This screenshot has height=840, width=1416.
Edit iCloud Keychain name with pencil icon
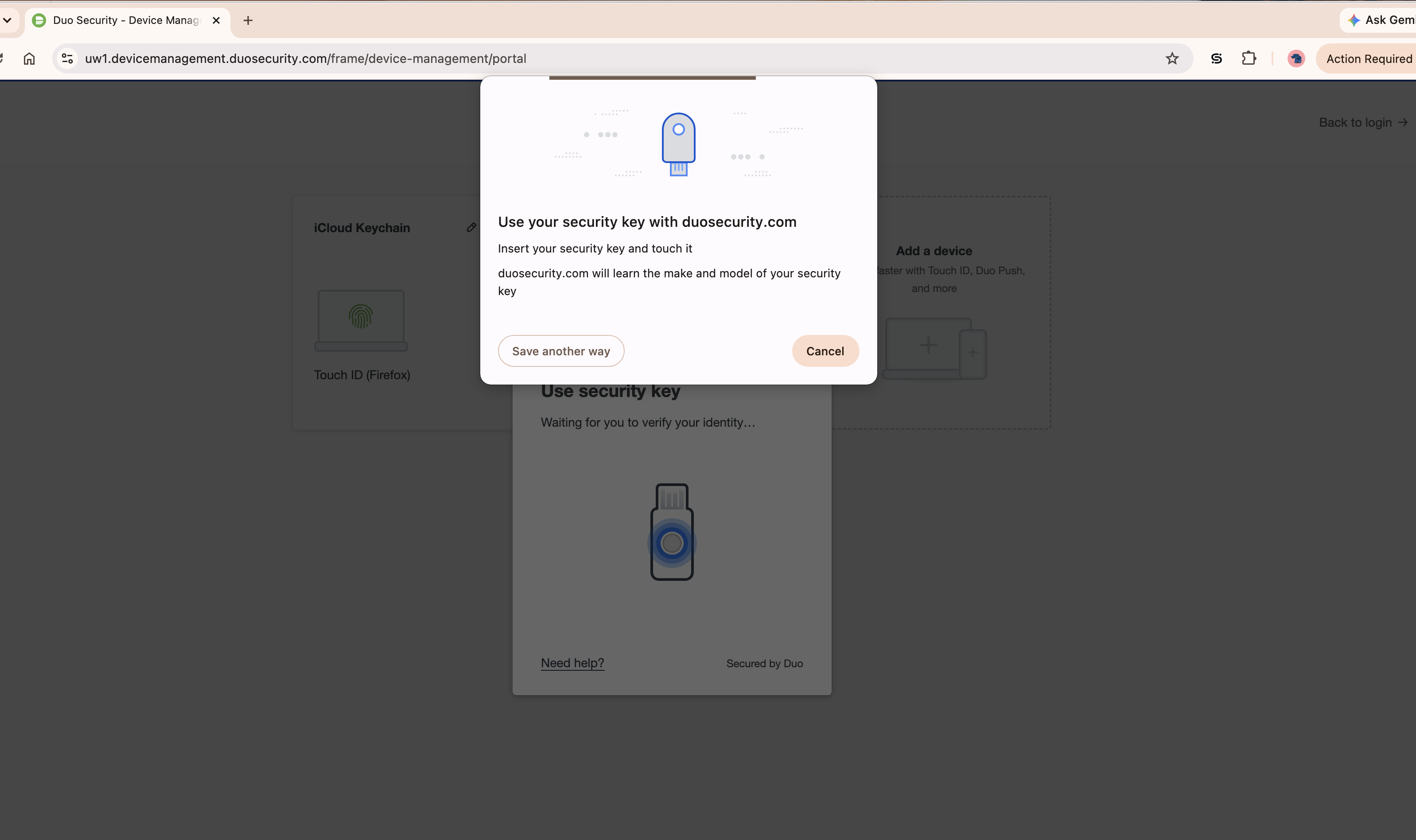(471, 227)
